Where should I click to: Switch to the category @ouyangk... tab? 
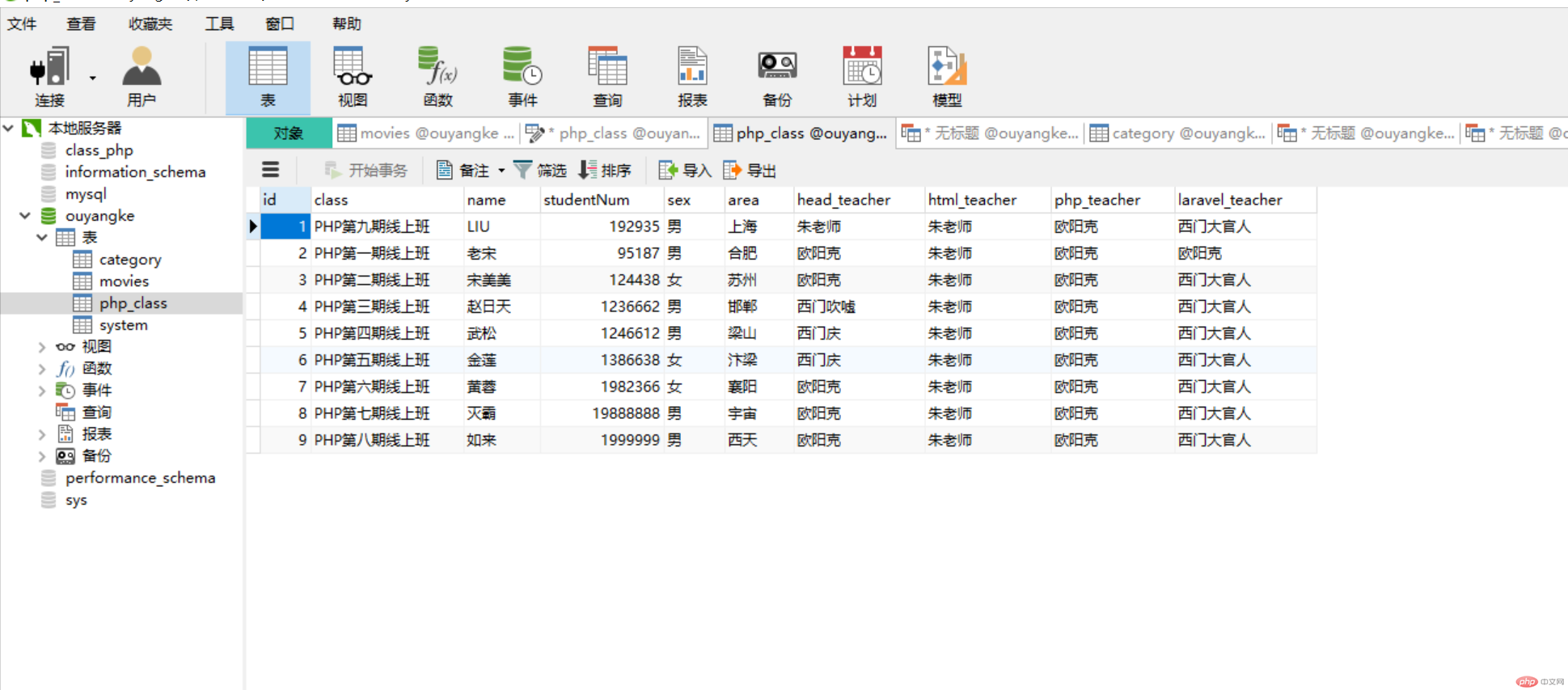[1178, 133]
